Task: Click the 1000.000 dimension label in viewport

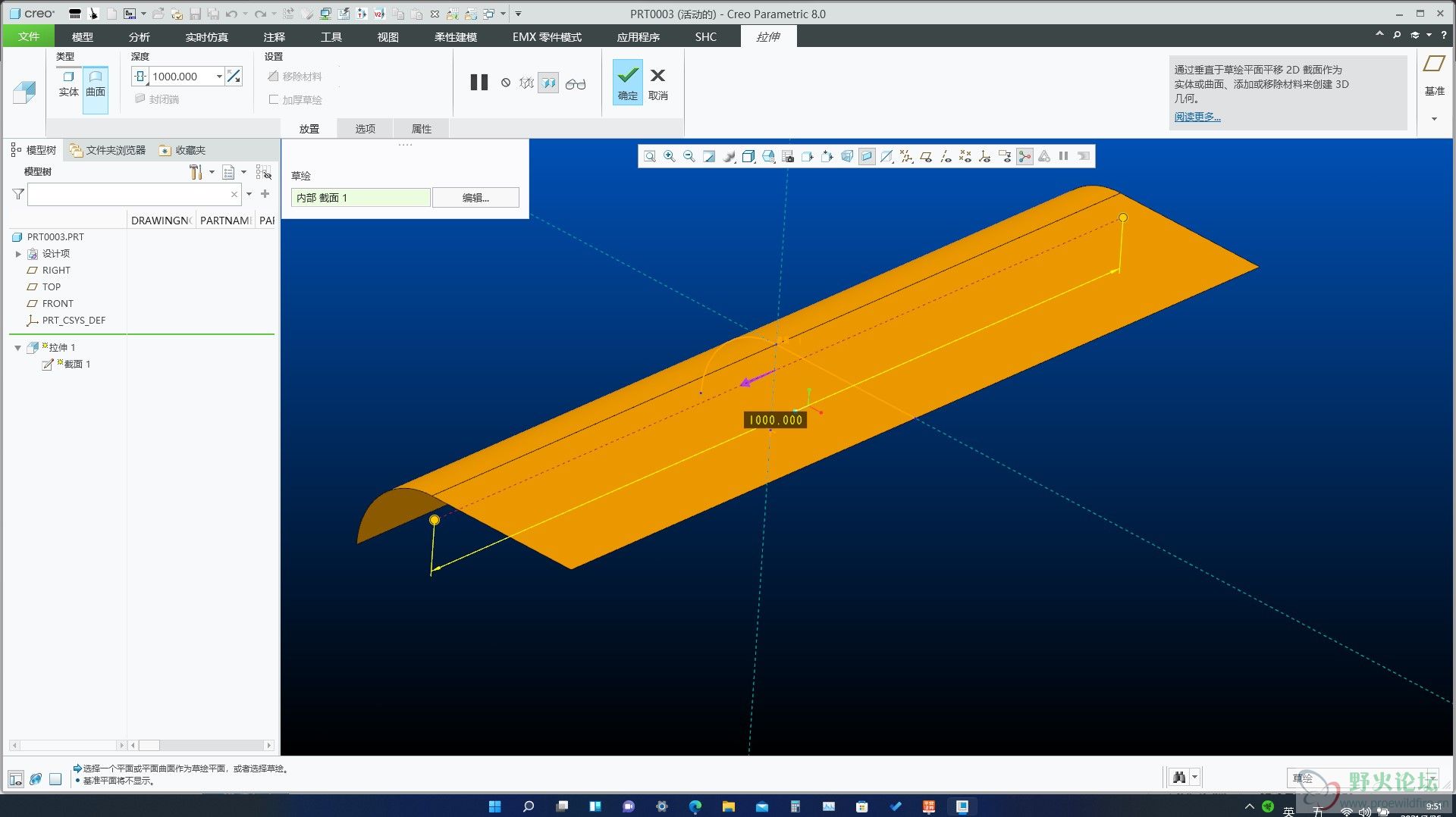Action: click(775, 420)
